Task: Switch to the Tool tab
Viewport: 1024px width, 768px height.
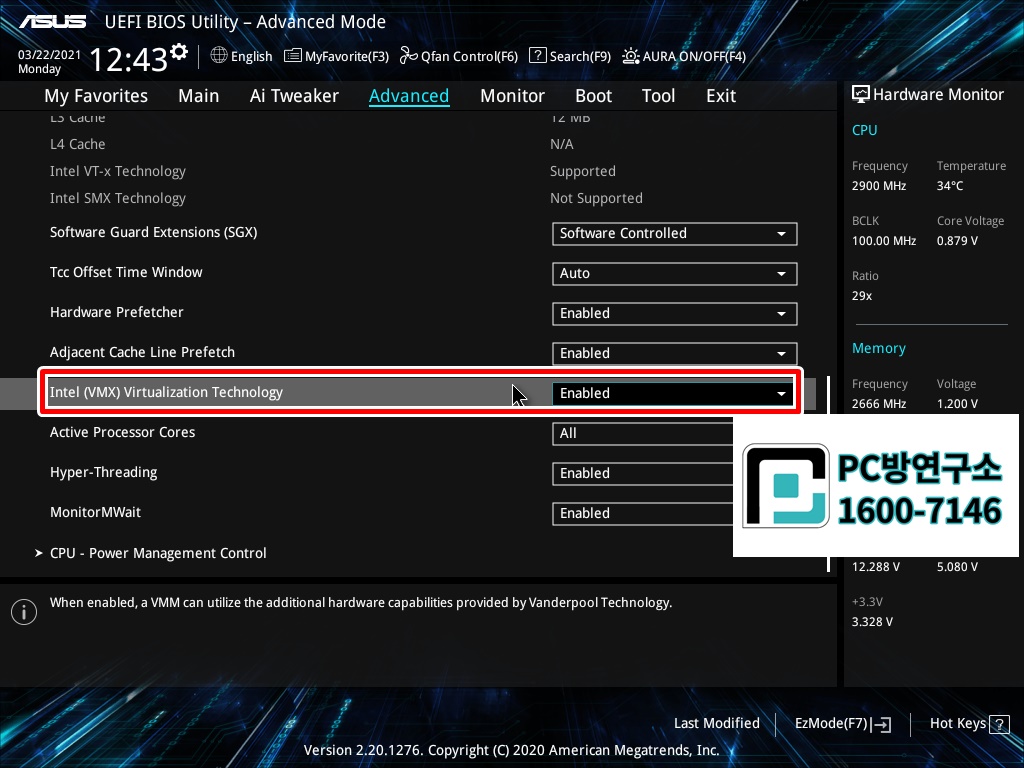Action: tap(658, 96)
